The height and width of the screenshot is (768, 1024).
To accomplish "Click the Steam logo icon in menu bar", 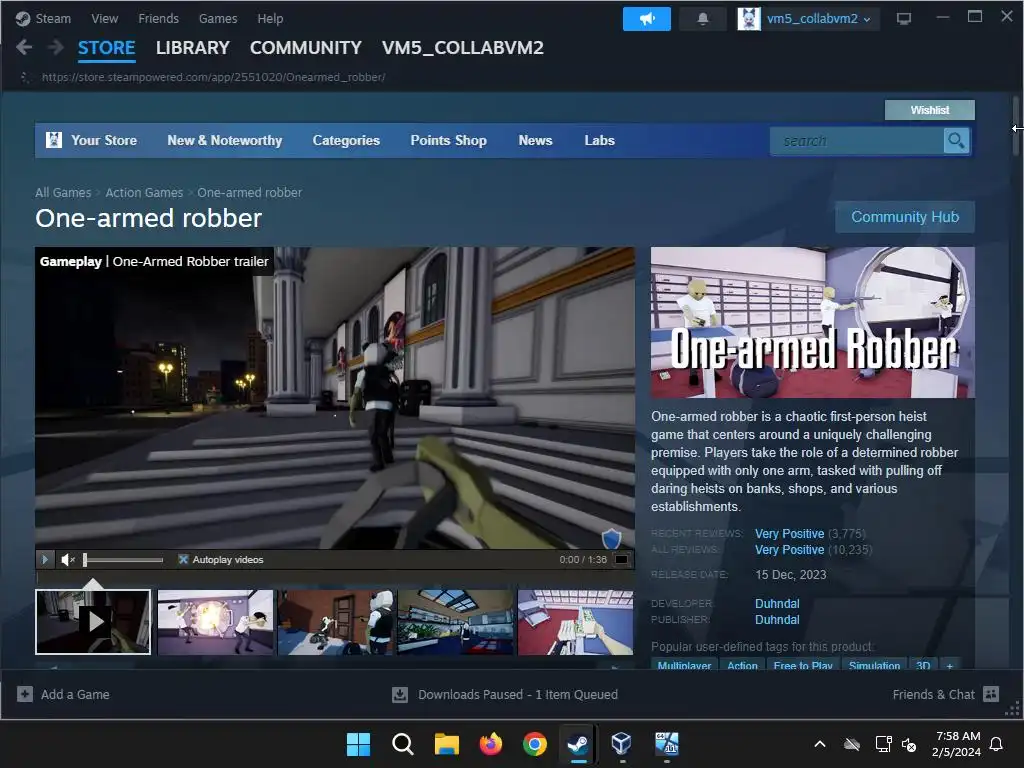I will pos(23,19).
